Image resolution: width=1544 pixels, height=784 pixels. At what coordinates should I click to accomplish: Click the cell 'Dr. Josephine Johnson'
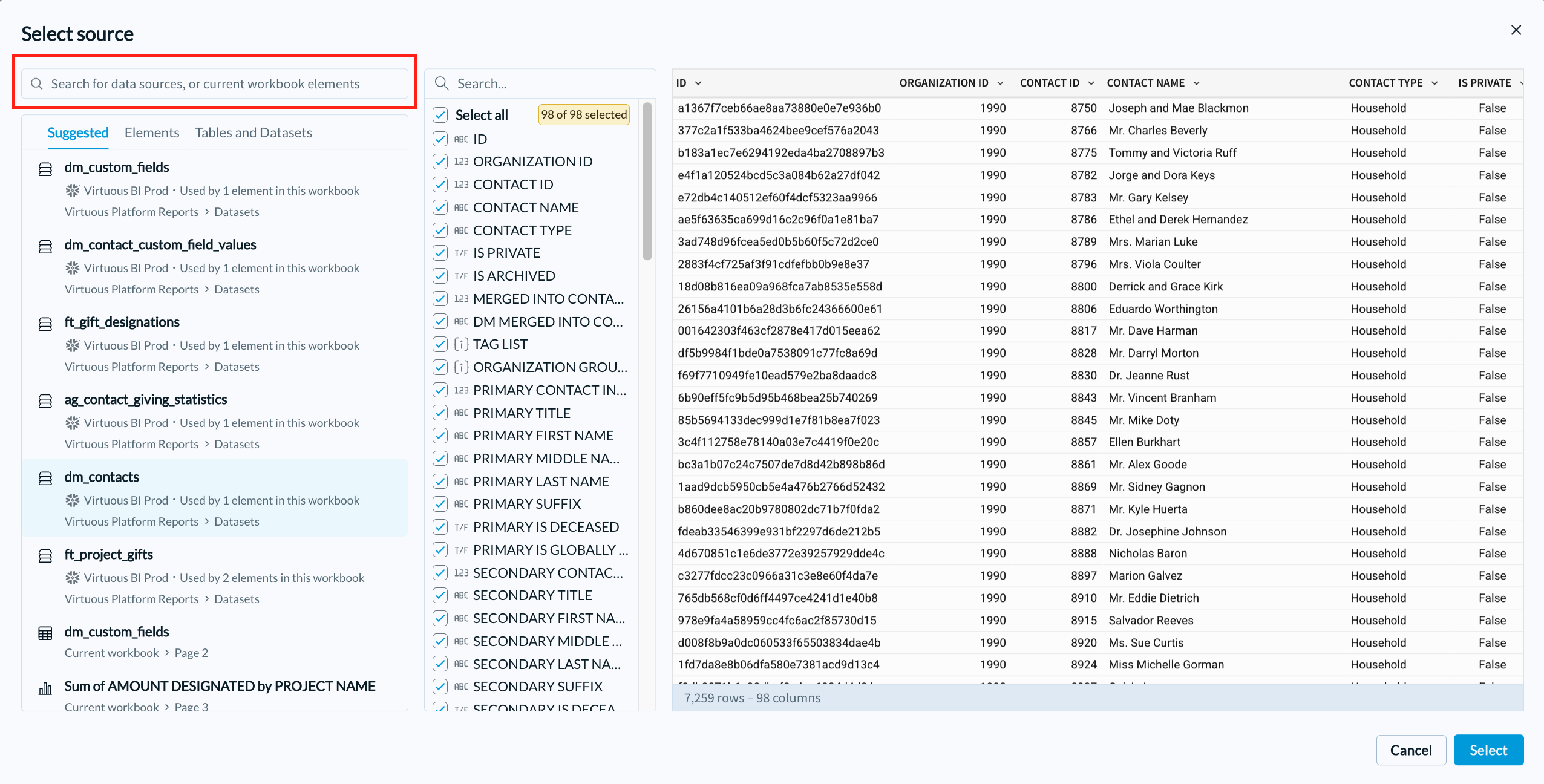[x=1167, y=531]
